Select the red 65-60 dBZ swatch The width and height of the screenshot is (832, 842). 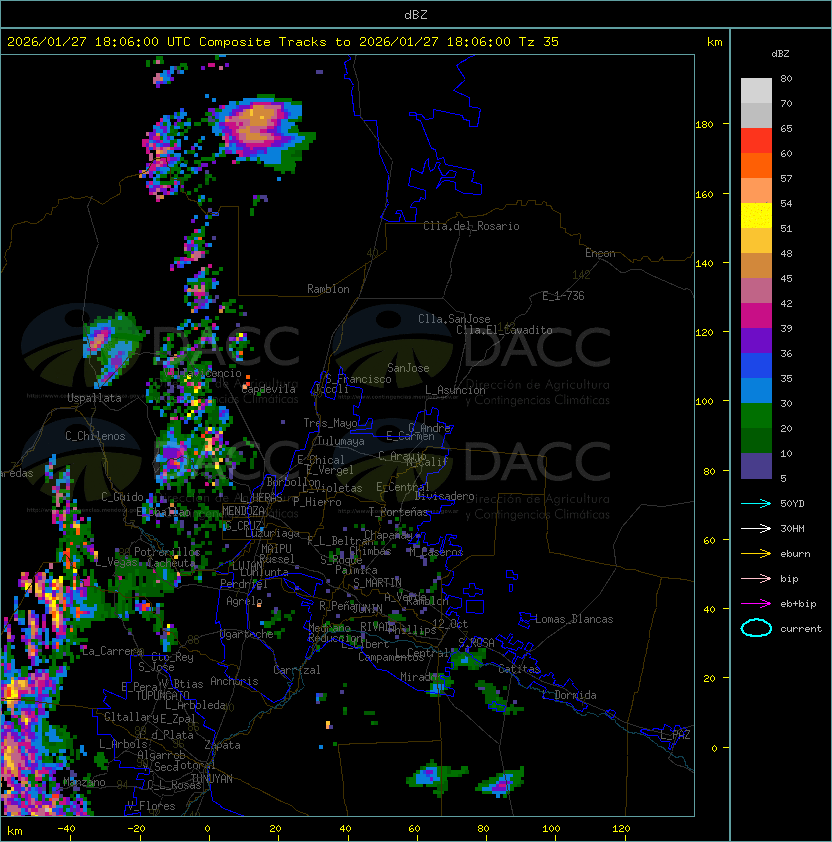pos(756,141)
